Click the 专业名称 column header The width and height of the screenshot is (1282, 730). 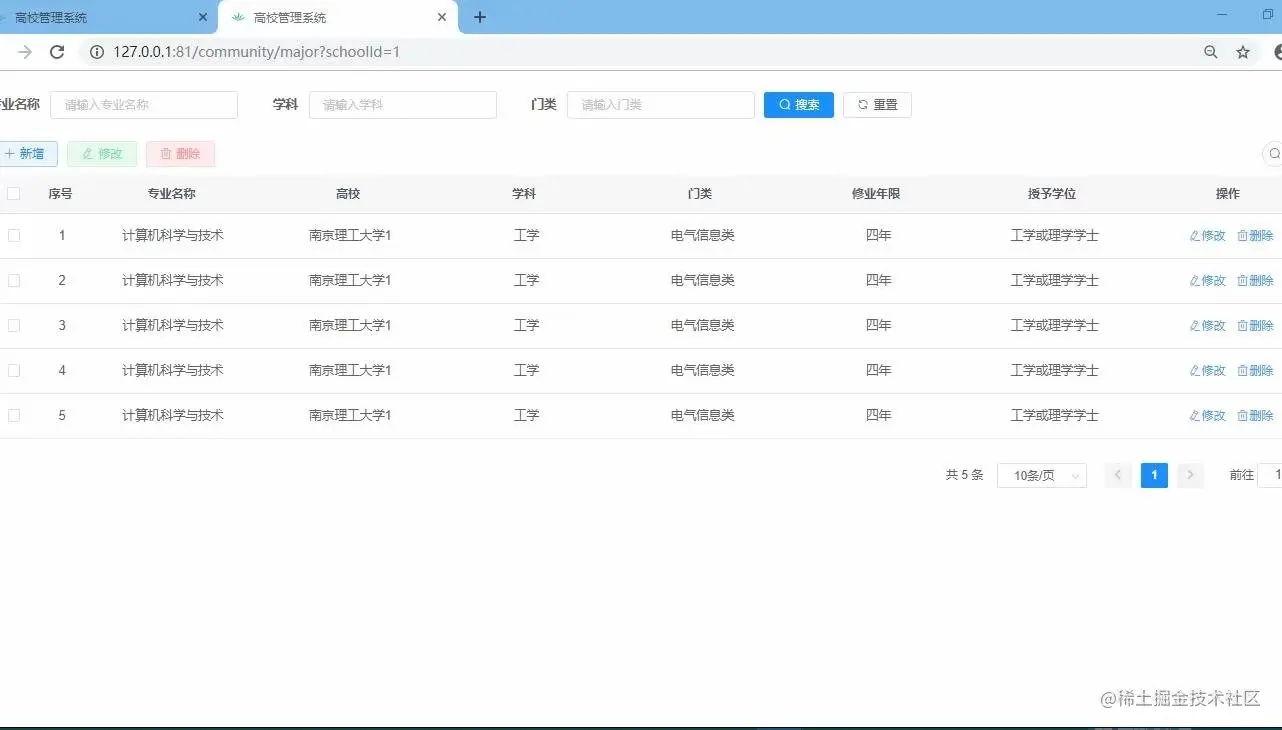tap(172, 194)
